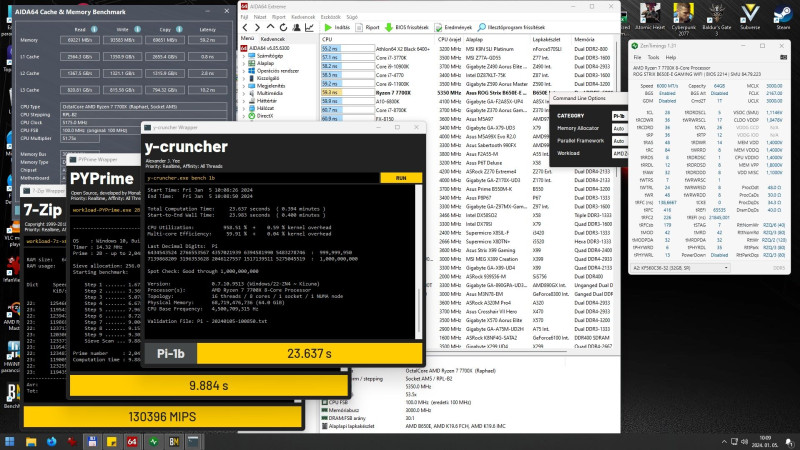Go back in AIDA64 Extreme toolbar
Viewport: 800px width, 450px height.
245,28
